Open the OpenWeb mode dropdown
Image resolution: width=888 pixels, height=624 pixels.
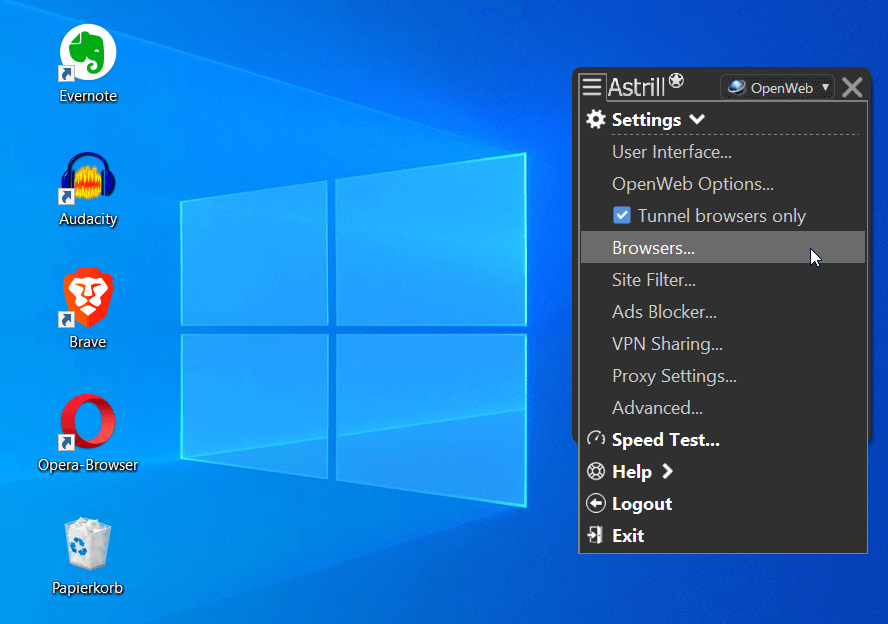click(777, 88)
